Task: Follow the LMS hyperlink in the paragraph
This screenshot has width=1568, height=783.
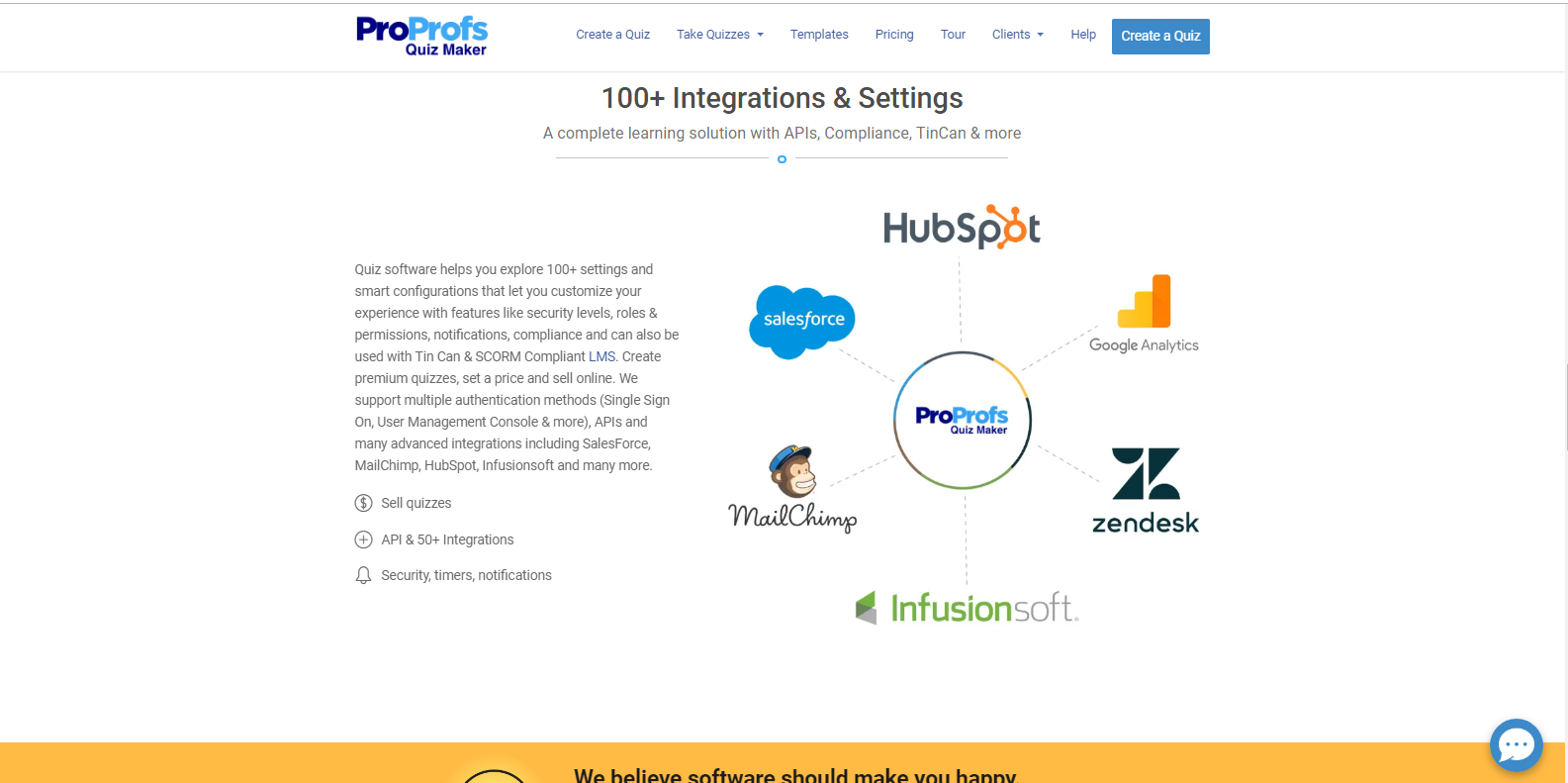Action: (601, 356)
